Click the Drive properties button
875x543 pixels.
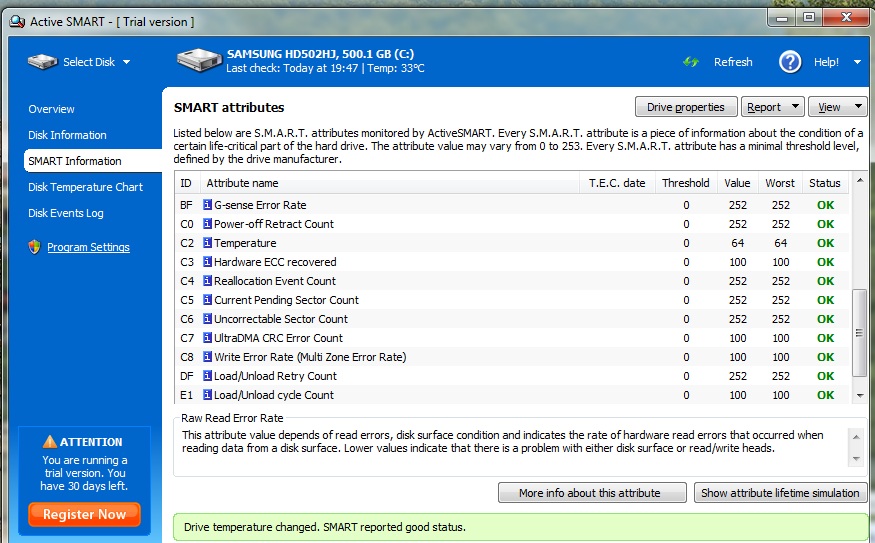tap(686, 107)
